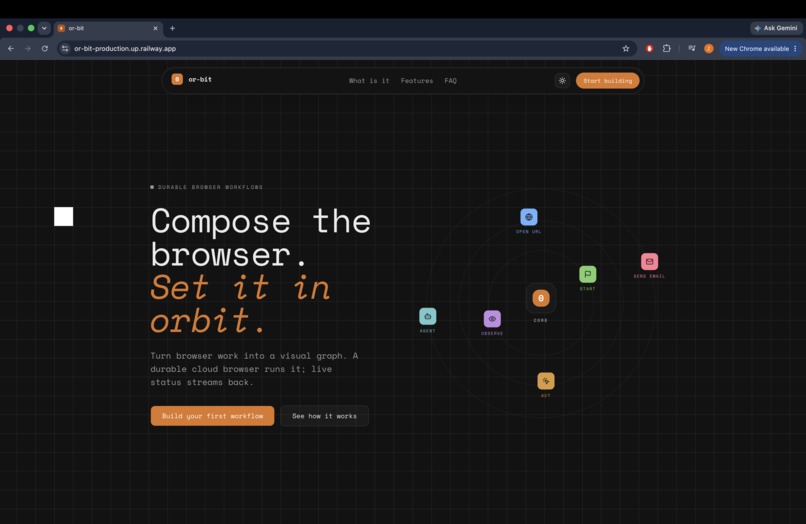Reload the page with refresh icon

(x=45, y=48)
